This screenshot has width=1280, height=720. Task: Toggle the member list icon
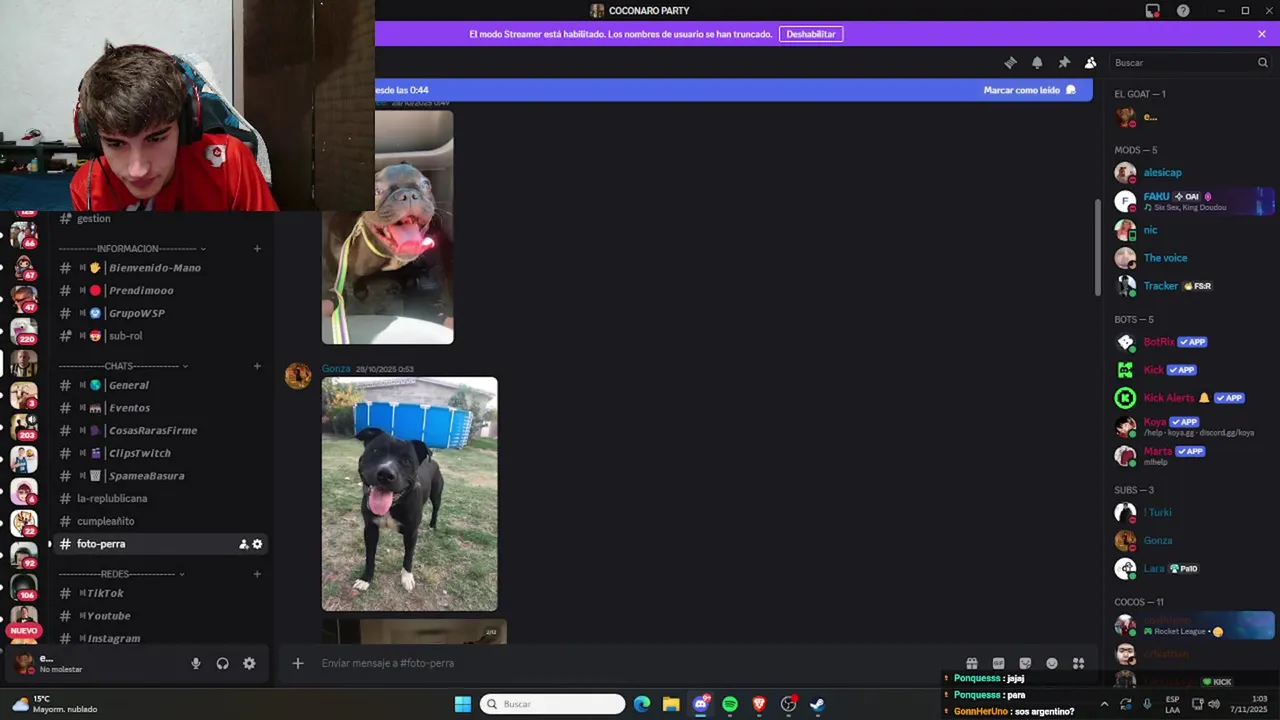[x=1091, y=62]
